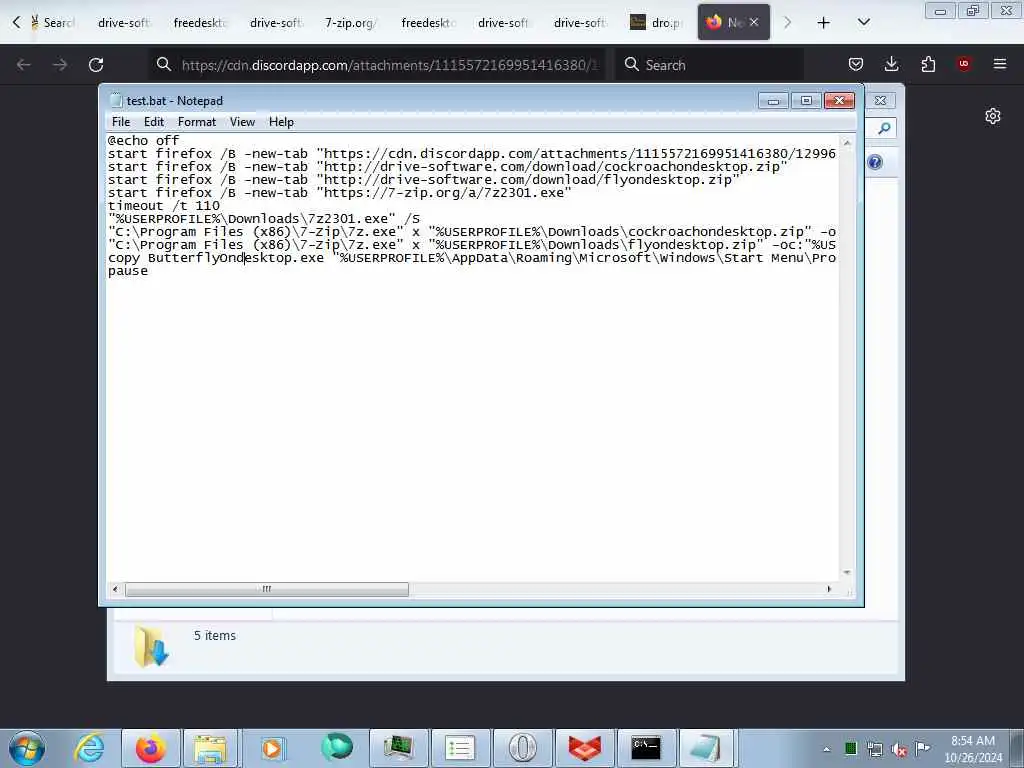Go forward in Firefox history
Image resolution: width=1024 pixels, height=768 pixels.
click(59, 65)
